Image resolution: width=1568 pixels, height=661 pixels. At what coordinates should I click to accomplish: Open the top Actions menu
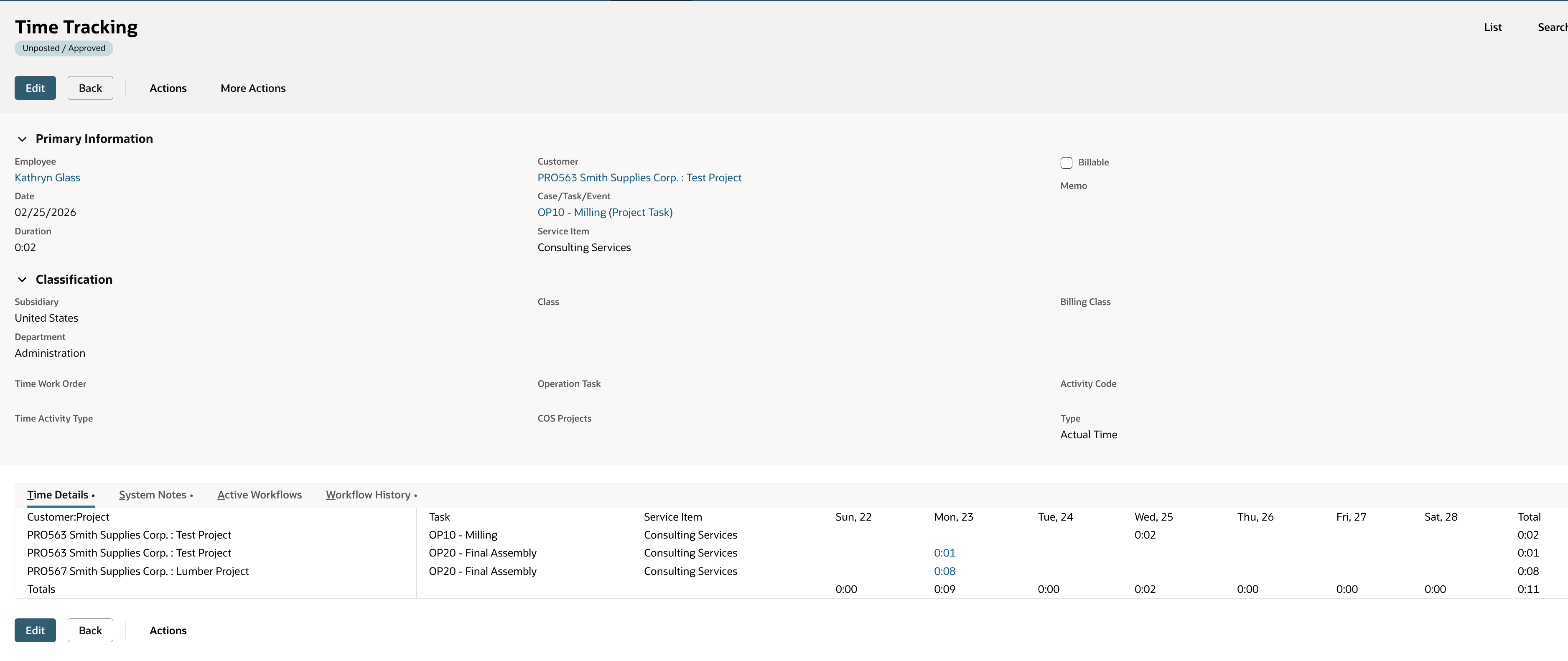168,88
